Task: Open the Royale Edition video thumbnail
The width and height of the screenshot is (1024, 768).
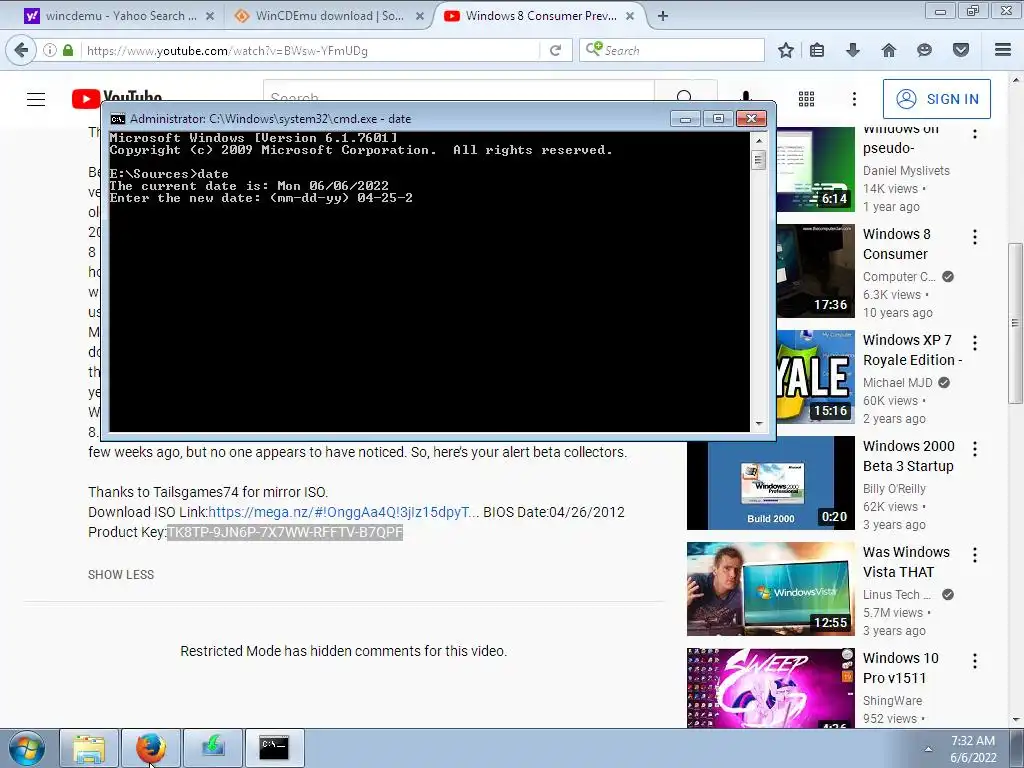Action: click(816, 377)
